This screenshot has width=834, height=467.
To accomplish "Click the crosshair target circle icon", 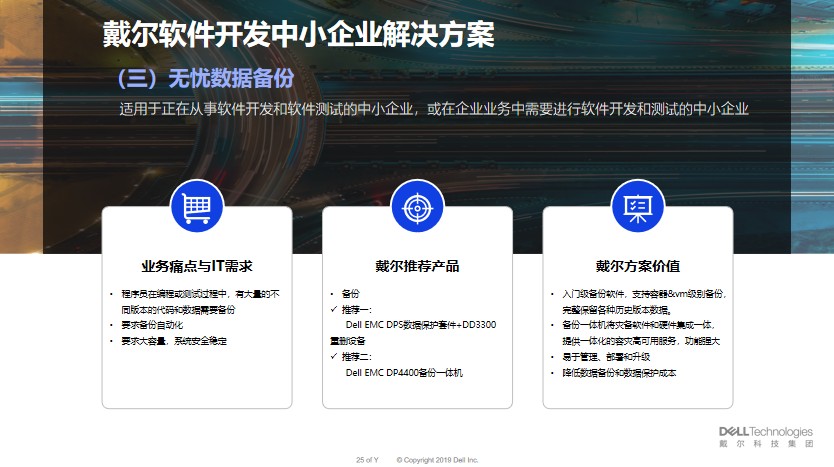I will click(417, 207).
